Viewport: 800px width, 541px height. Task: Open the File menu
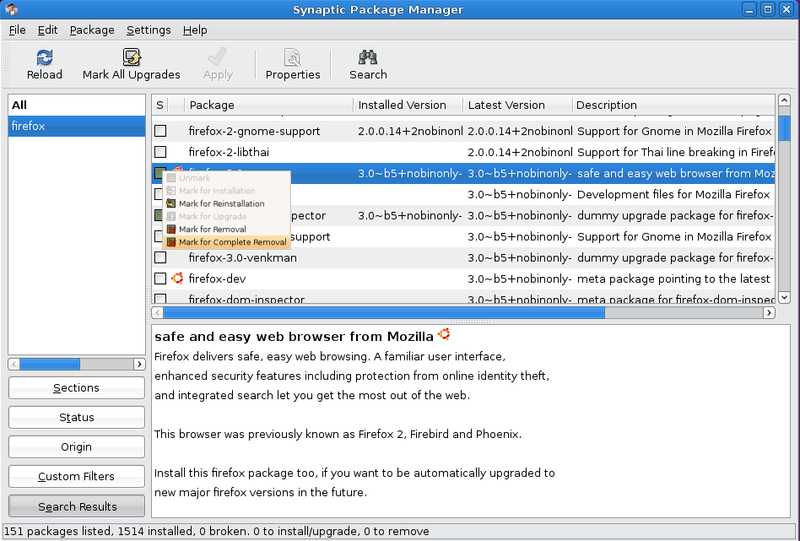tap(17, 30)
